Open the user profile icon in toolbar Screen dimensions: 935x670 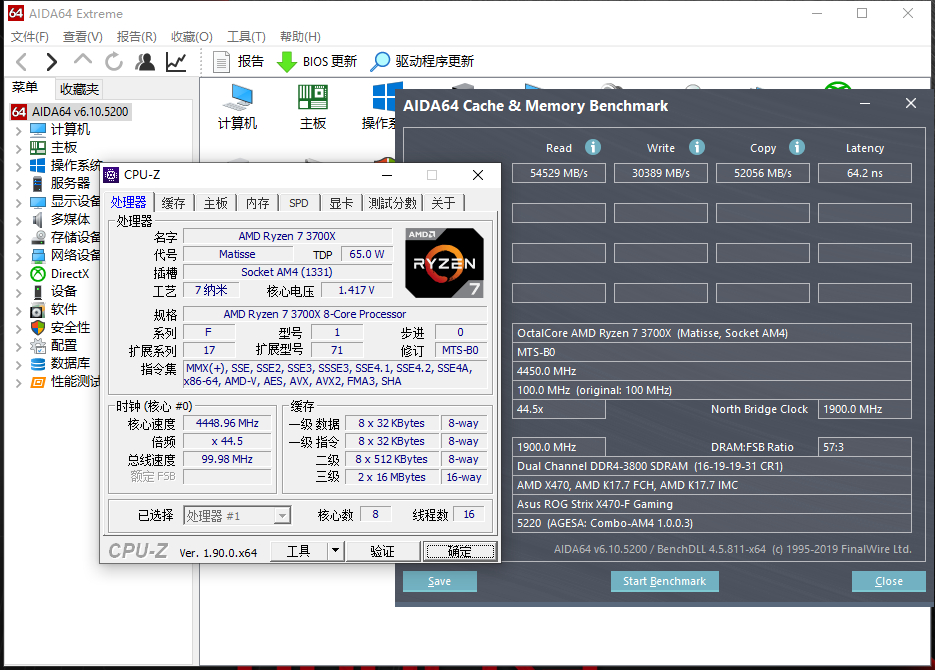click(x=145, y=62)
